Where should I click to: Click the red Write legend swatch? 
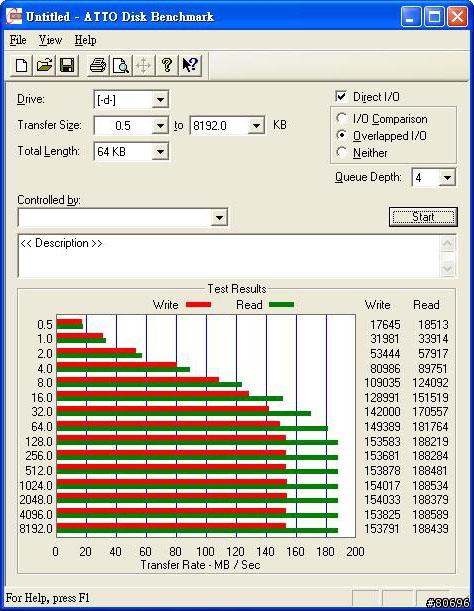pos(198,305)
